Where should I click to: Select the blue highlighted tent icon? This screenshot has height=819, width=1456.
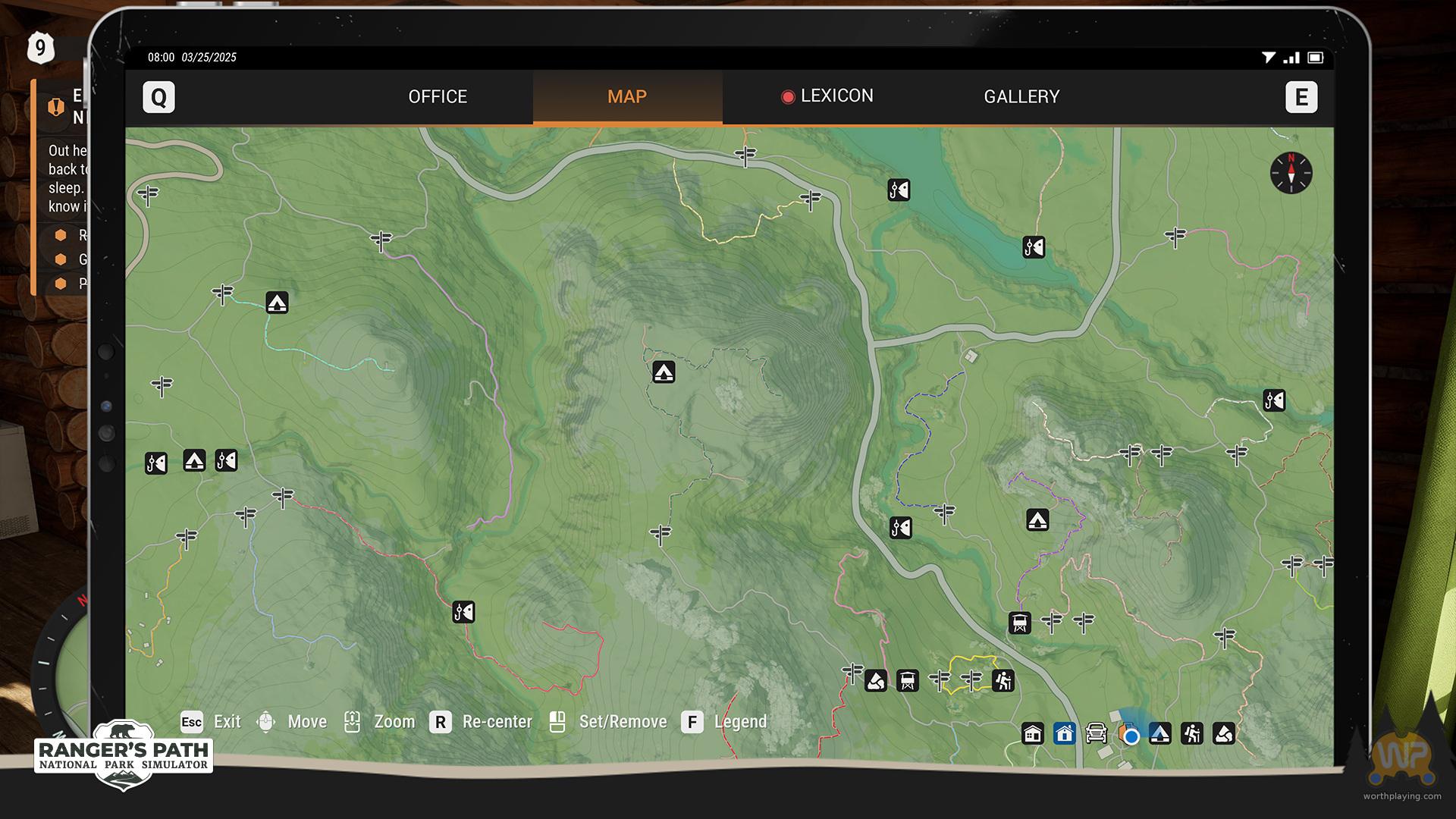click(1159, 734)
